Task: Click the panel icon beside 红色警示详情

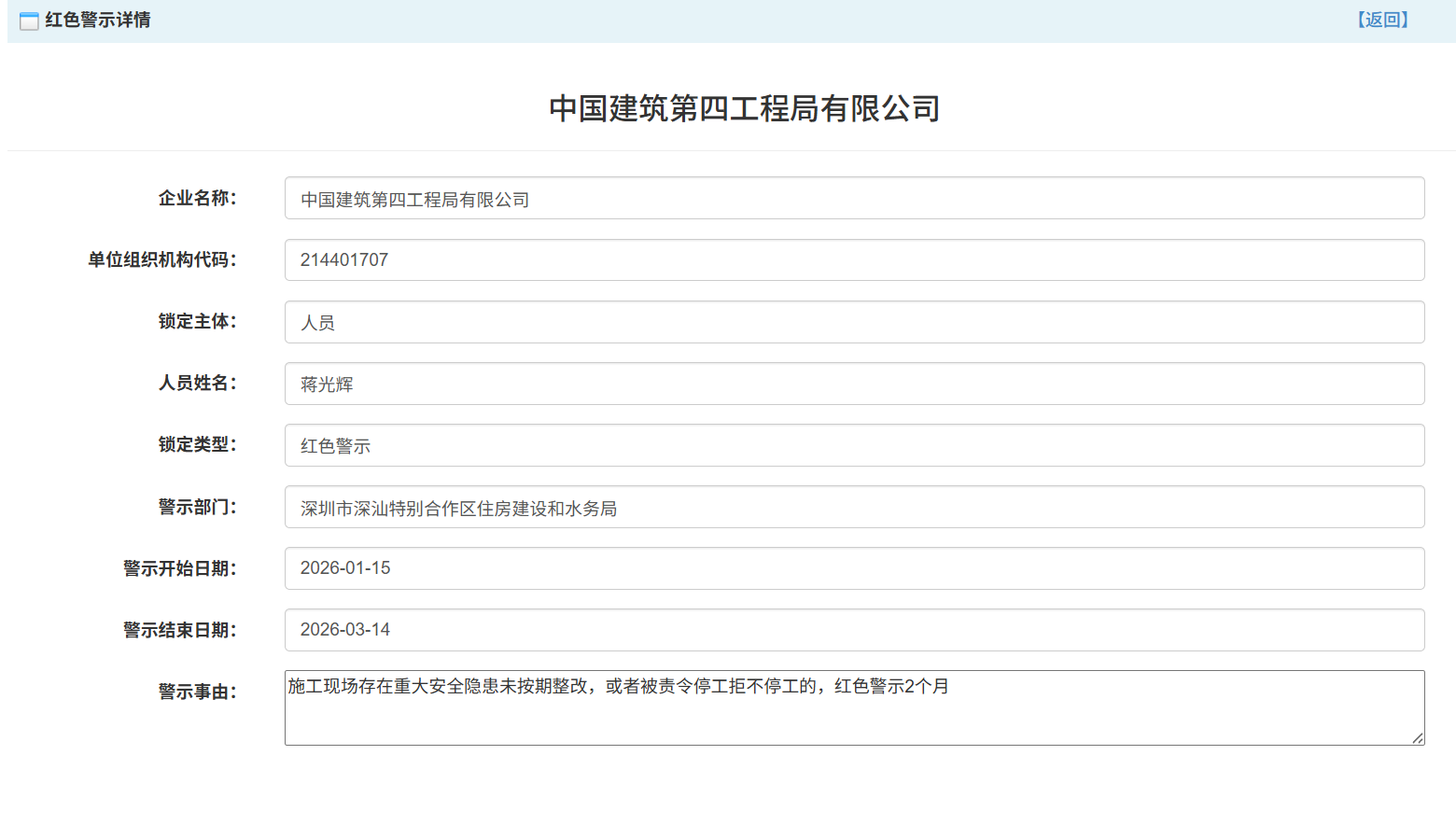Action: pos(29,21)
